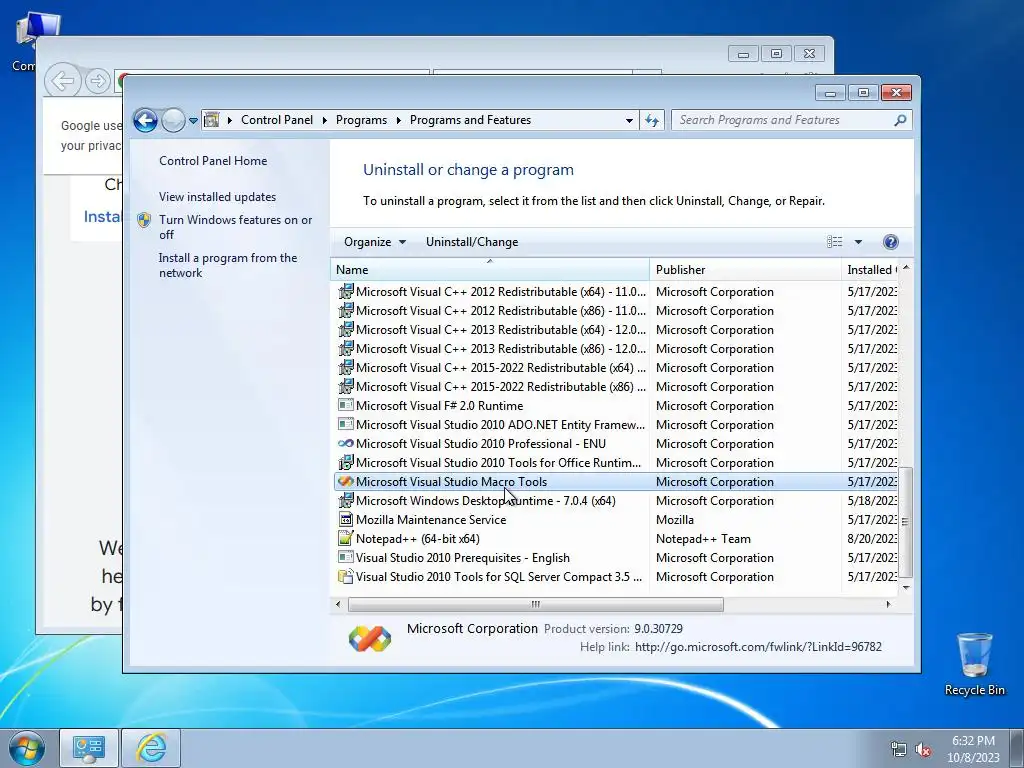
Task: Click the taskbar clock showing 6:32 PM
Action: [973, 749]
